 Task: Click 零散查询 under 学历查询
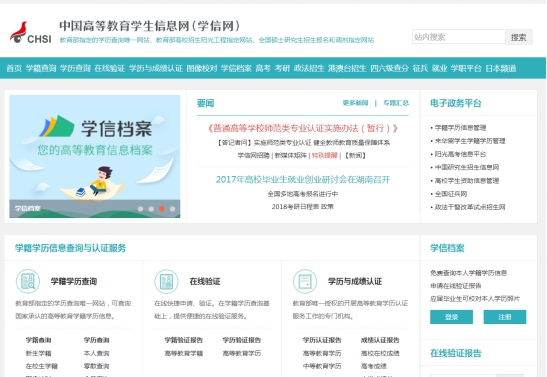(x=96, y=366)
